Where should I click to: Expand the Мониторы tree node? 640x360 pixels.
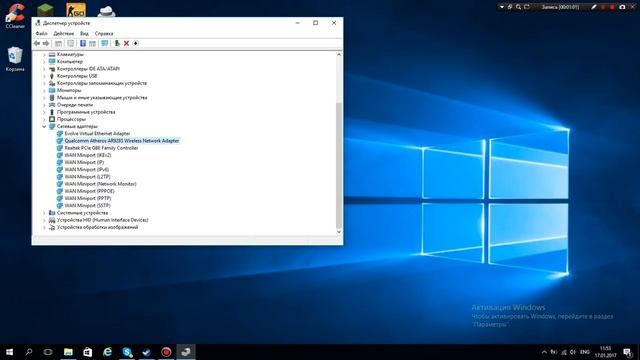[44, 90]
